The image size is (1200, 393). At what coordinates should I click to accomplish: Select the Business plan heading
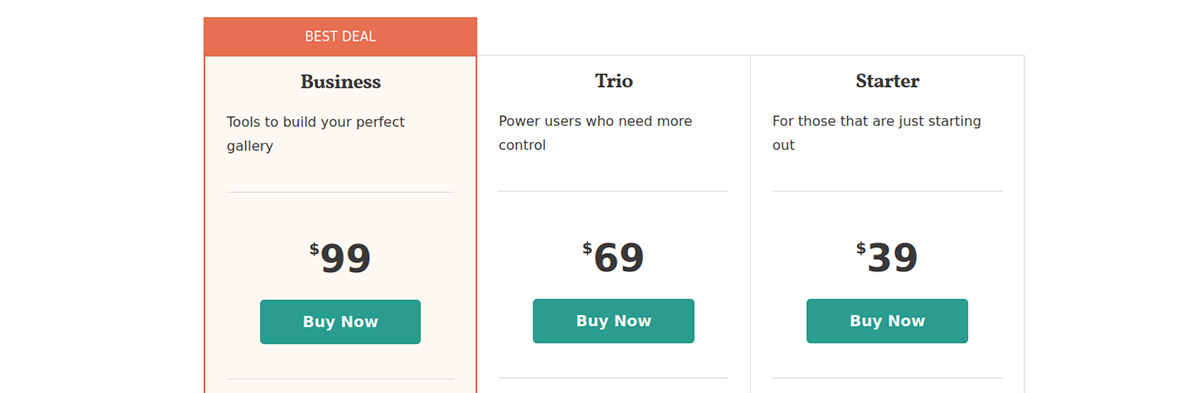coord(340,82)
